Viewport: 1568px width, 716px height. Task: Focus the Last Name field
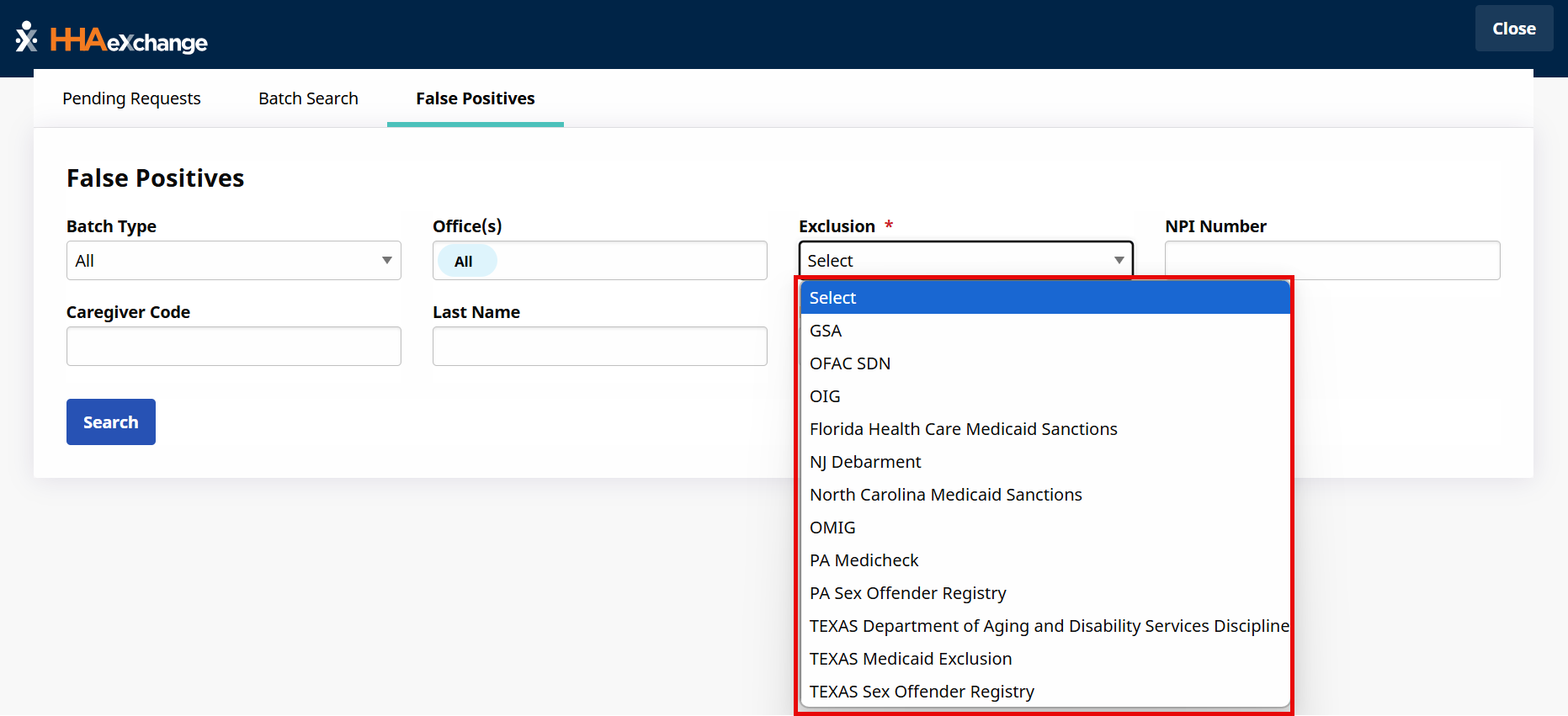(599, 347)
